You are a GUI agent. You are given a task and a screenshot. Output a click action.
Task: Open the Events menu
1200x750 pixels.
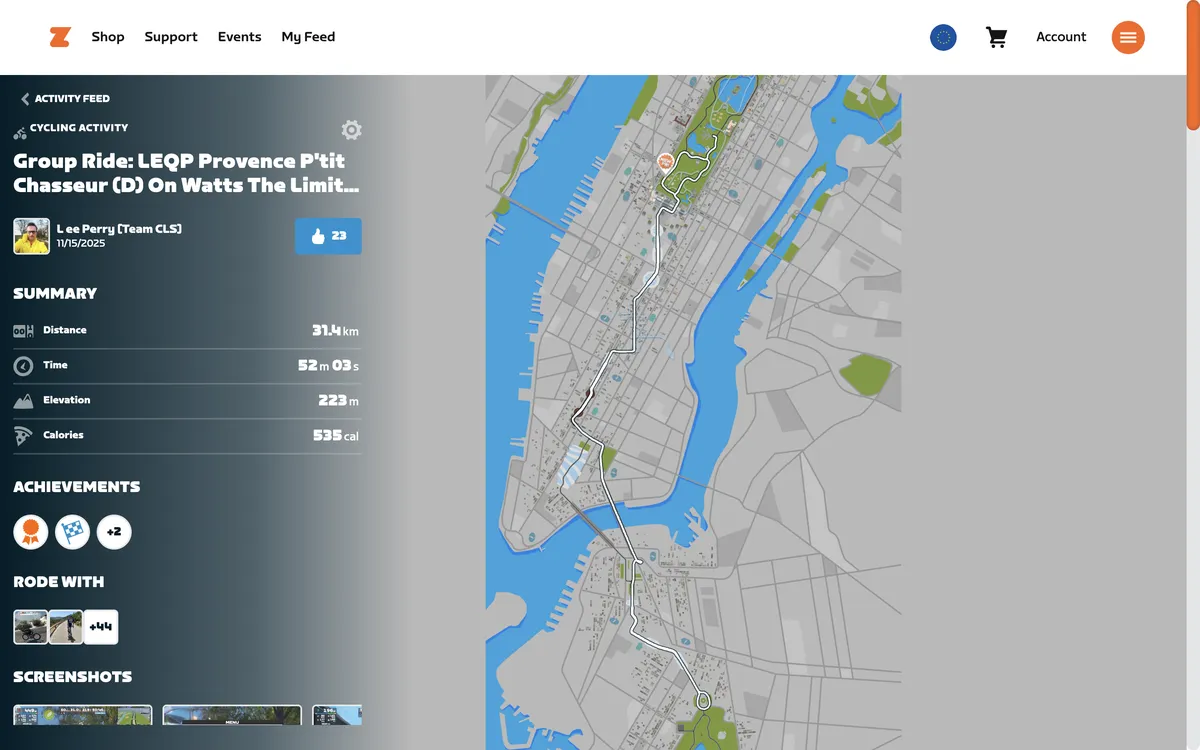[x=240, y=37]
